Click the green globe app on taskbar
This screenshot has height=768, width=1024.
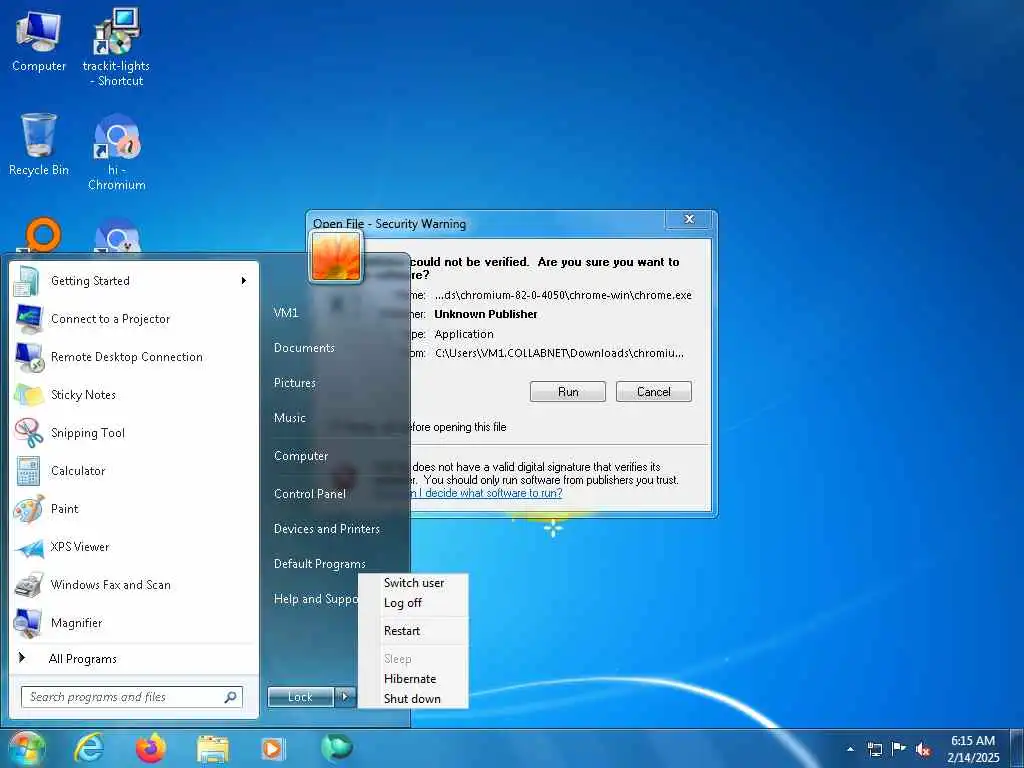click(336, 748)
